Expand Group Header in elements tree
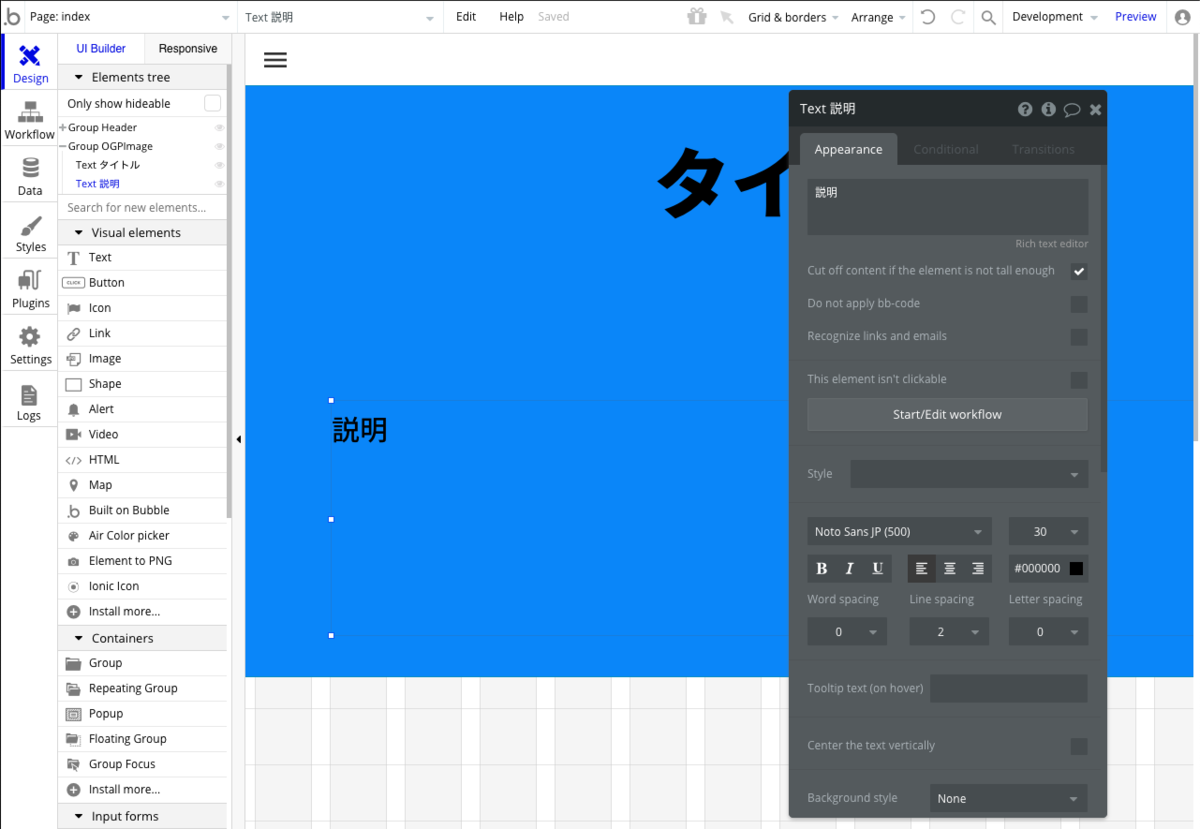Viewport: 1200px width, 829px height. click(63, 128)
